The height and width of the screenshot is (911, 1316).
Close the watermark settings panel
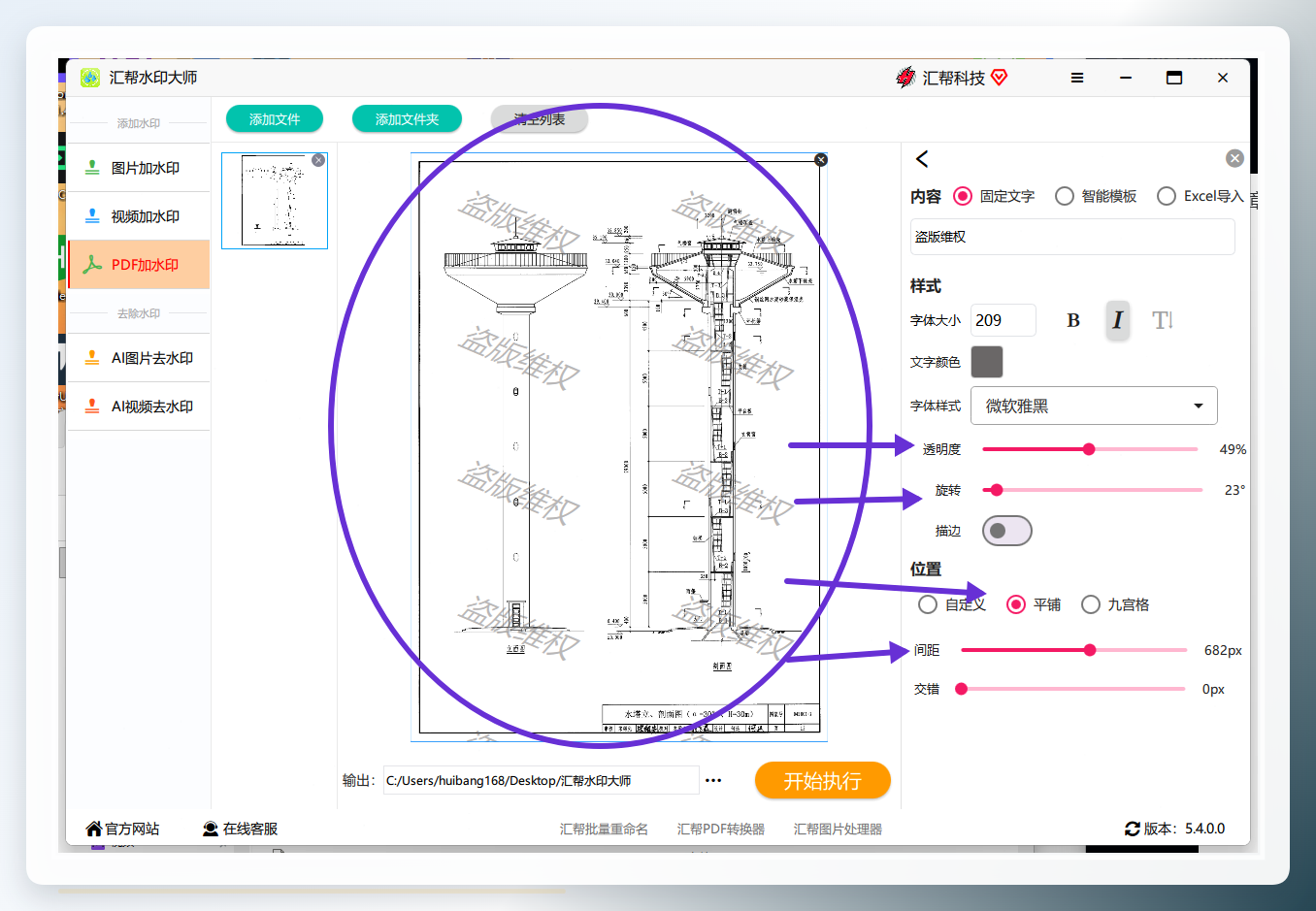coord(1234,158)
